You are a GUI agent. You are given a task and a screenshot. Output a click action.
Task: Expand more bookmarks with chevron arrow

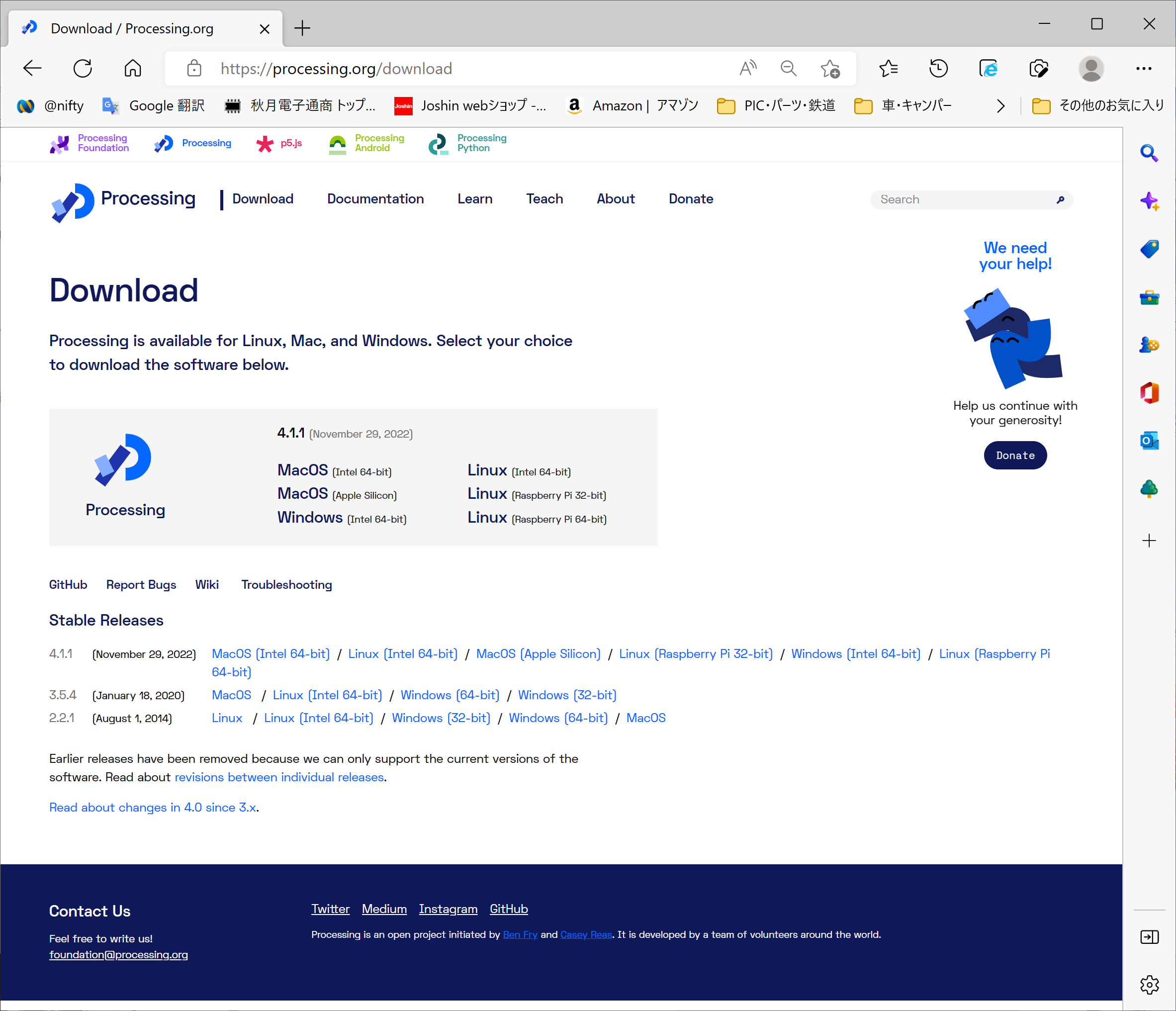click(x=1000, y=105)
